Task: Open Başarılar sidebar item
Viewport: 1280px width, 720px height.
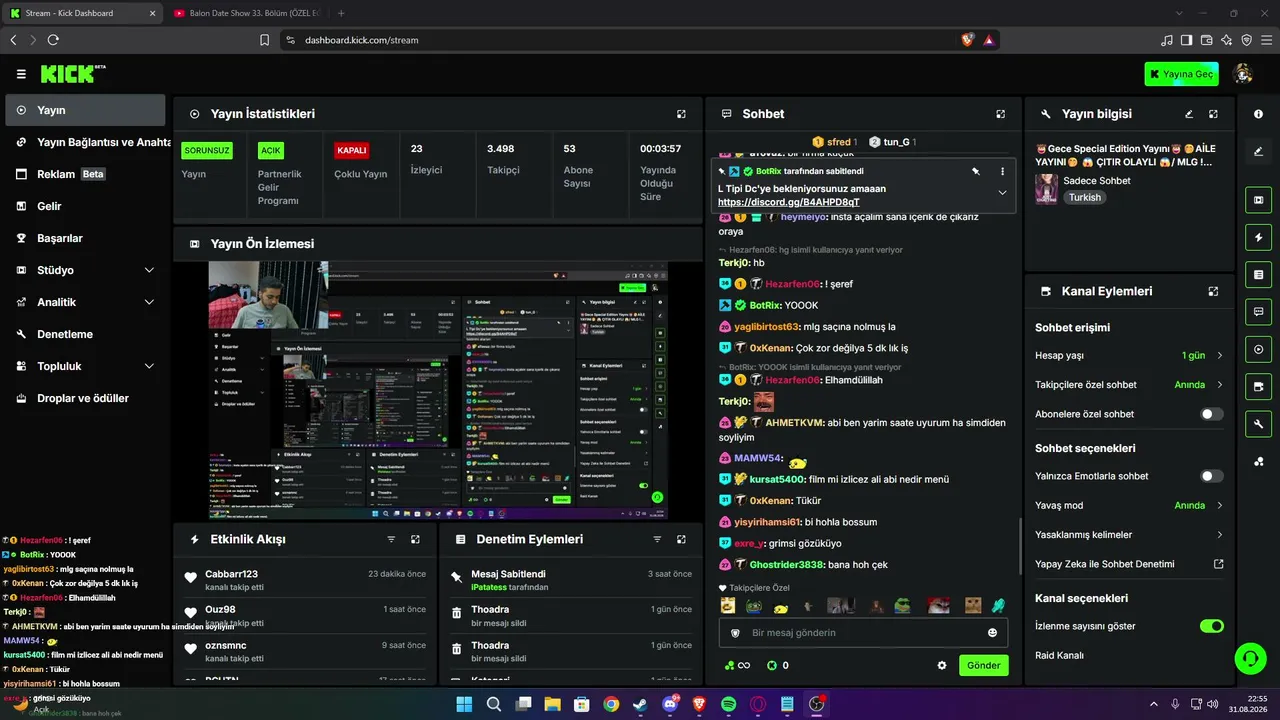Action: pos(85,238)
